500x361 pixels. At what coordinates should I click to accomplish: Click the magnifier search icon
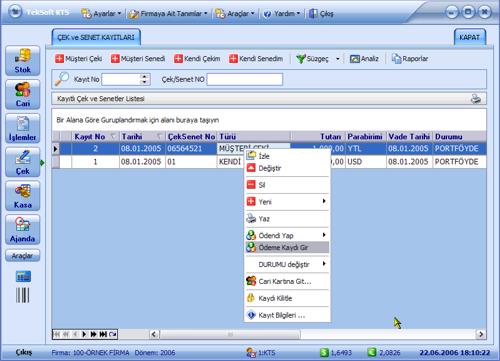point(62,79)
